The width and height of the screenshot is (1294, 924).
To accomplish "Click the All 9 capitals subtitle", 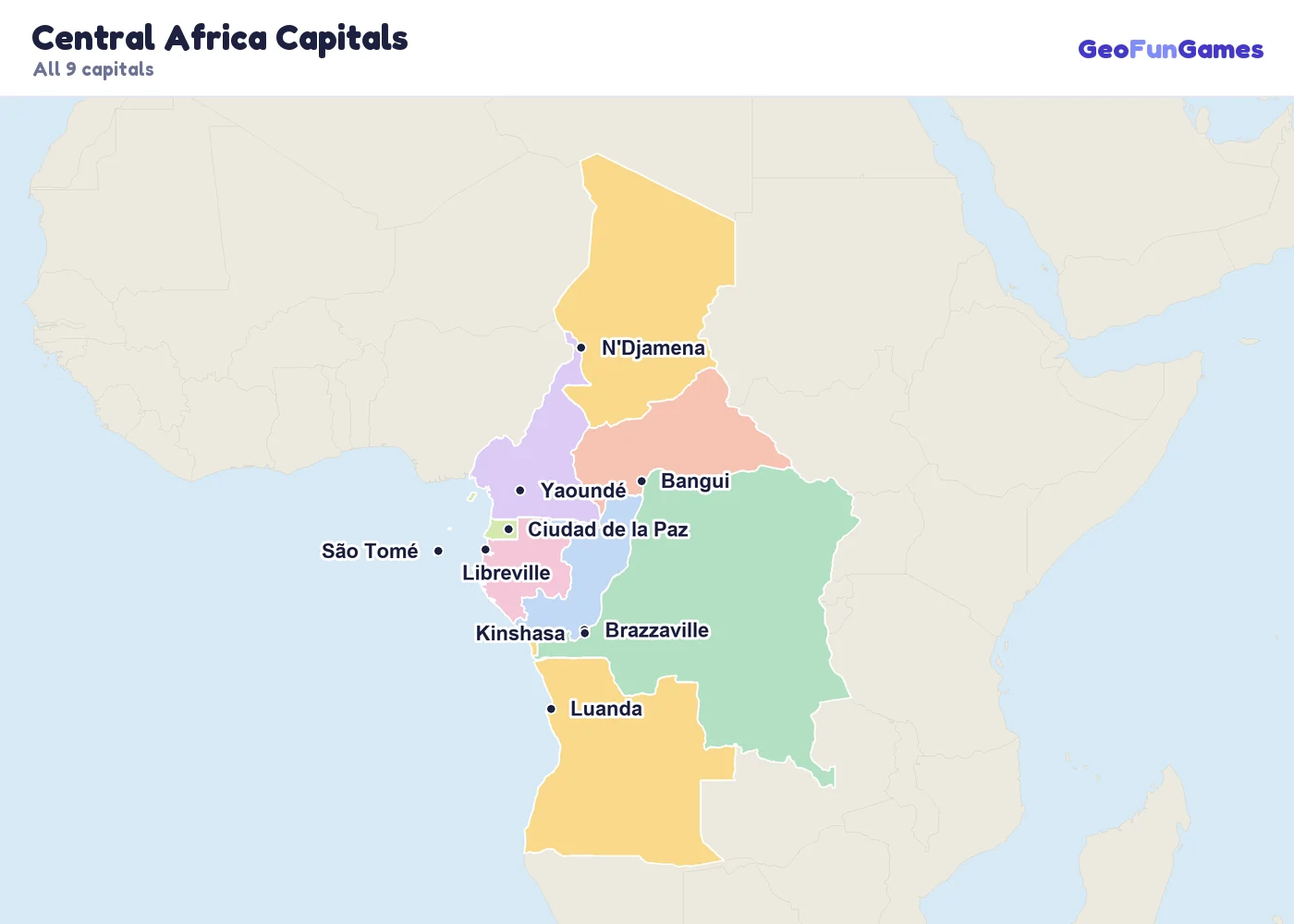I will coord(93,69).
